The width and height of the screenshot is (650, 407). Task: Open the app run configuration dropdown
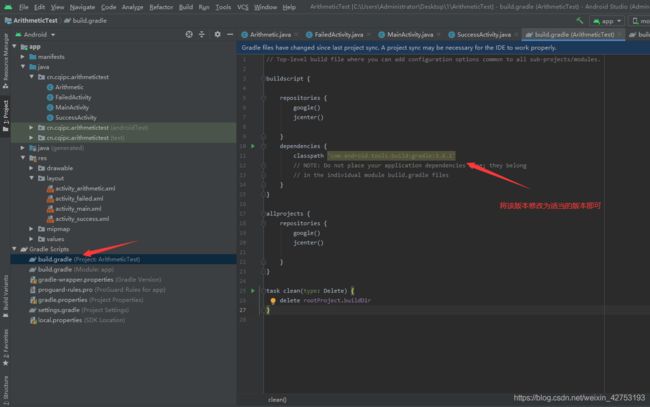[x=607, y=21]
